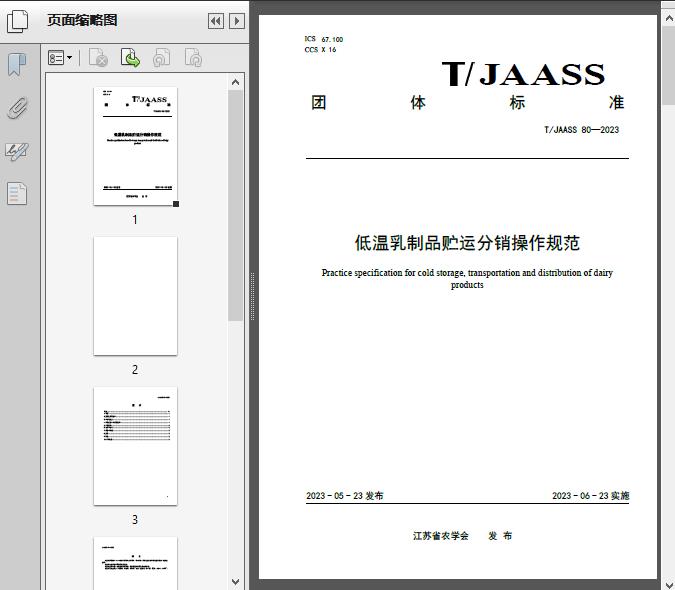Click the "江苏省农学会" publisher text
This screenshot has height=590, width=675.
coord(441,536)
